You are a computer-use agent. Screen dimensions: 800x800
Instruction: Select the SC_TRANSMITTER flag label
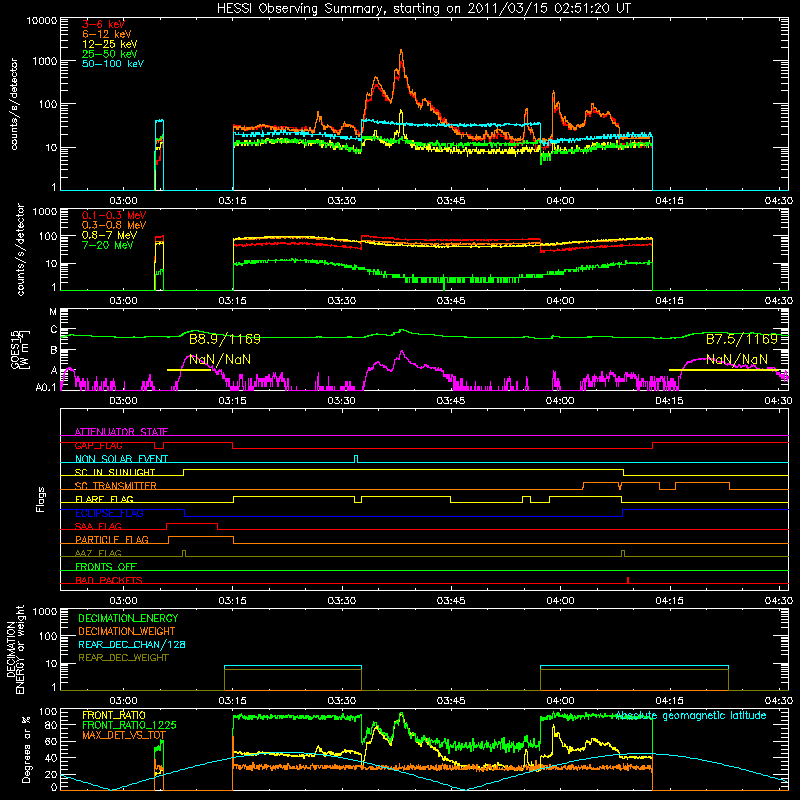pyautogui.click(x=116, y=486)
